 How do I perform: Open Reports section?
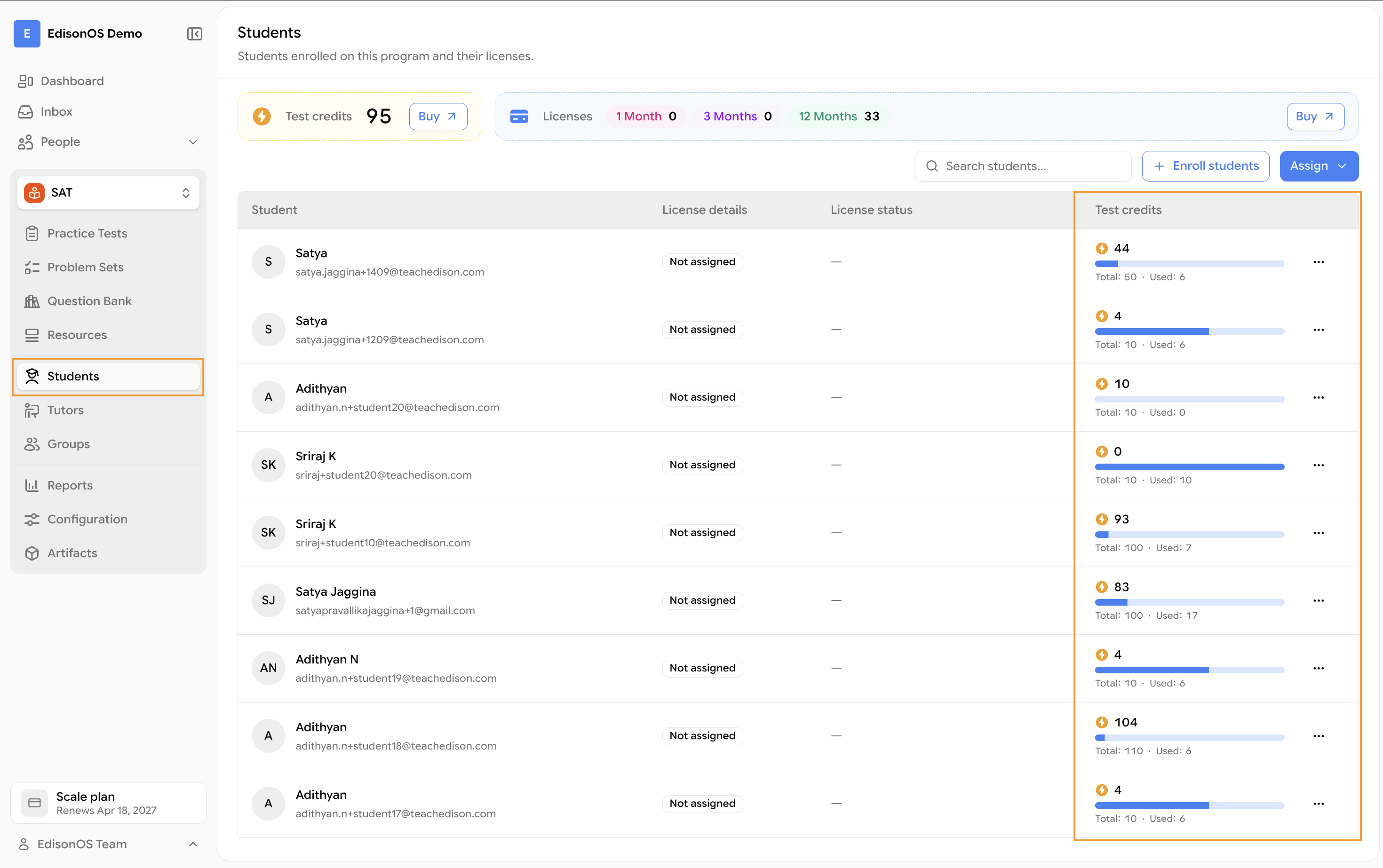(108, 485)
